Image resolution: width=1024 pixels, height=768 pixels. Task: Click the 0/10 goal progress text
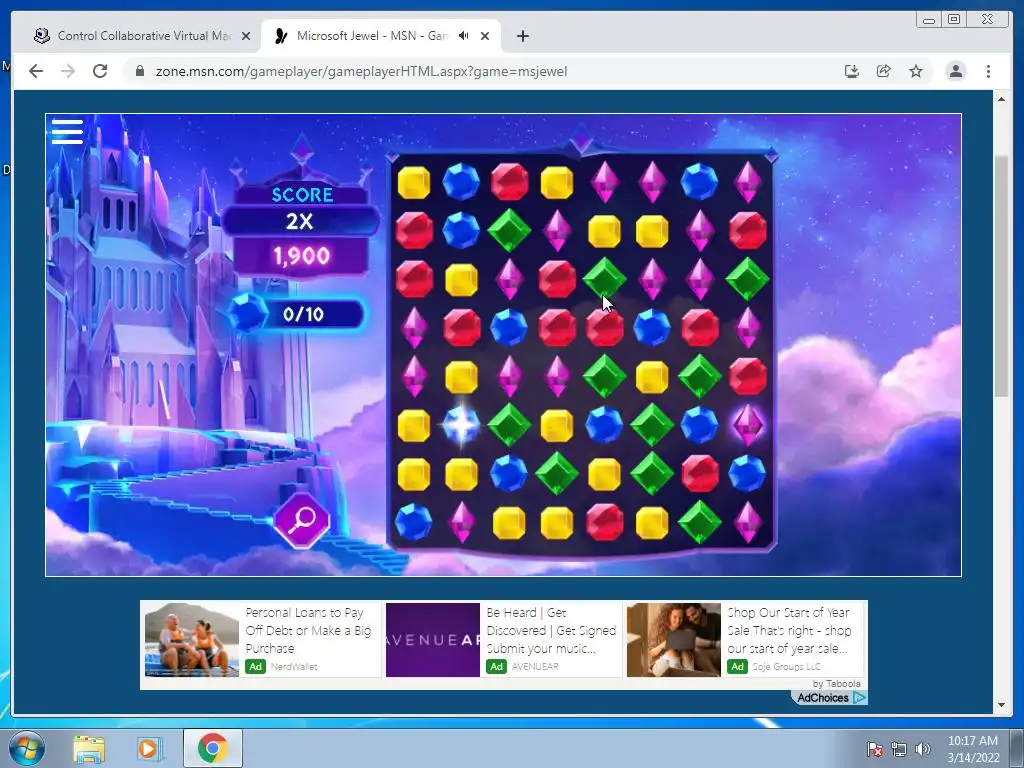(x=303, y=314)
